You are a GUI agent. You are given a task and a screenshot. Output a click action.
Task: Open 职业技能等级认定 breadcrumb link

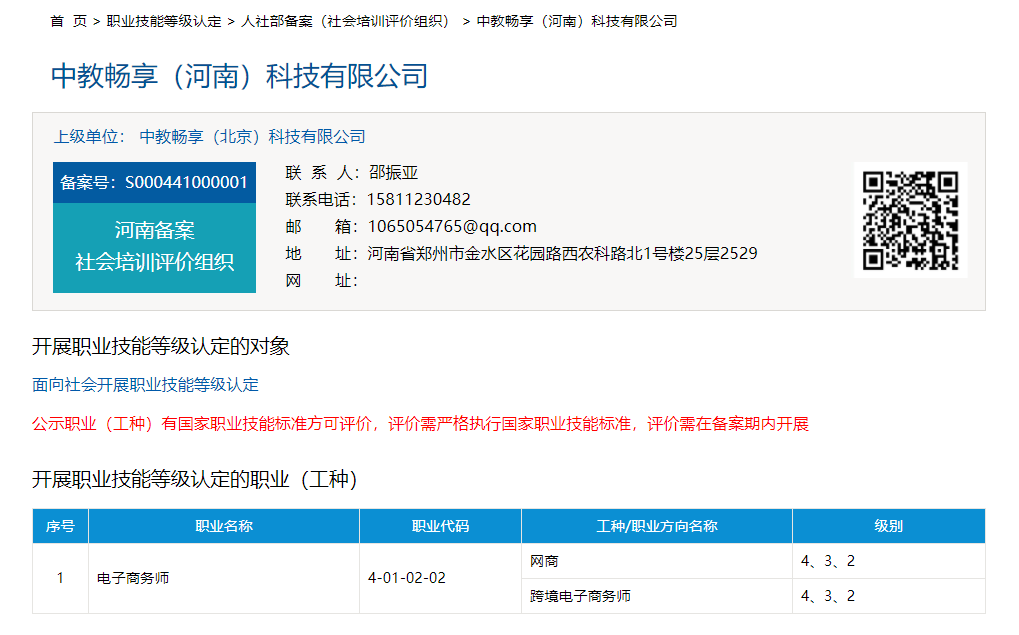[164, 21]
